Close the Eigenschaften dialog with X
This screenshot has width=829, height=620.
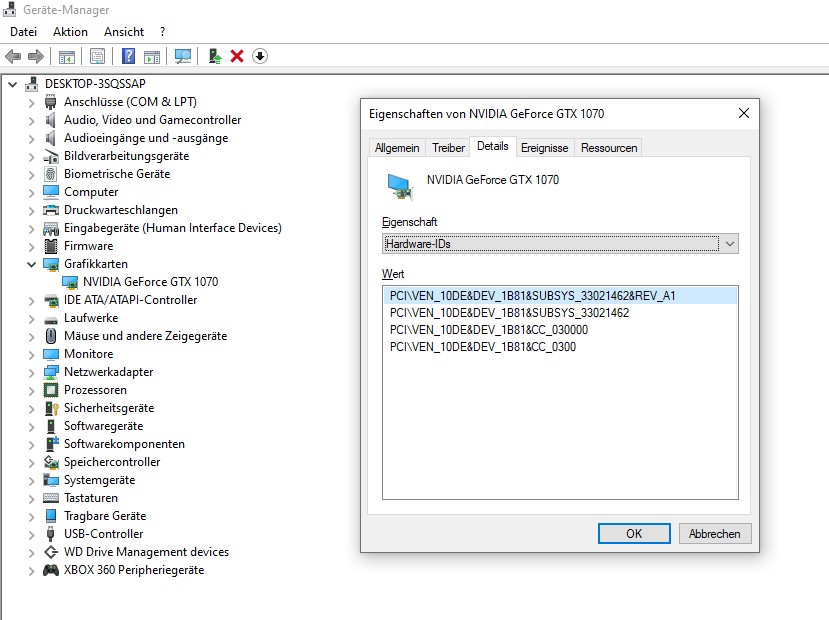tap(743, 113)
